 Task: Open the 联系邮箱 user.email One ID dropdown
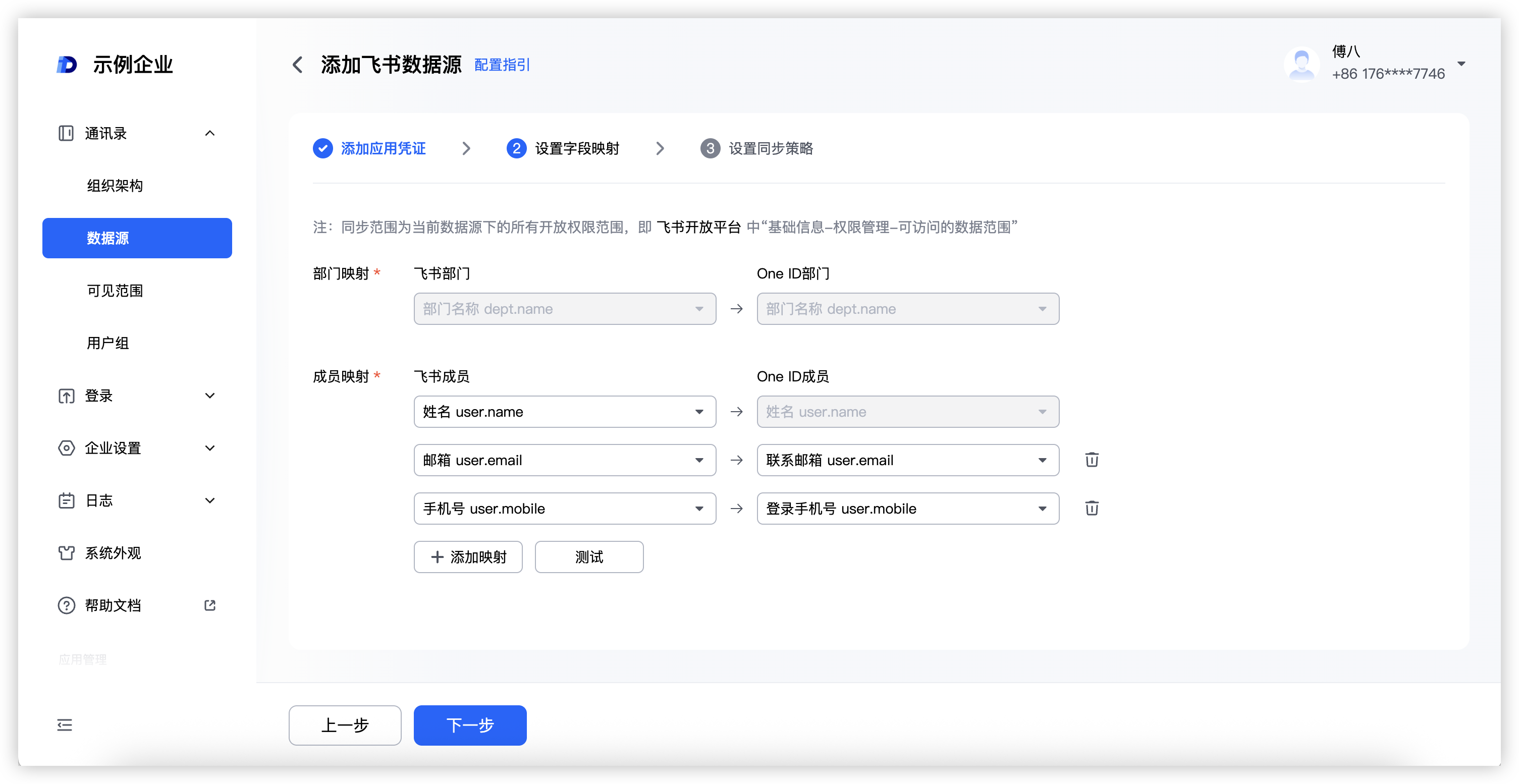(x=907, y=460)
